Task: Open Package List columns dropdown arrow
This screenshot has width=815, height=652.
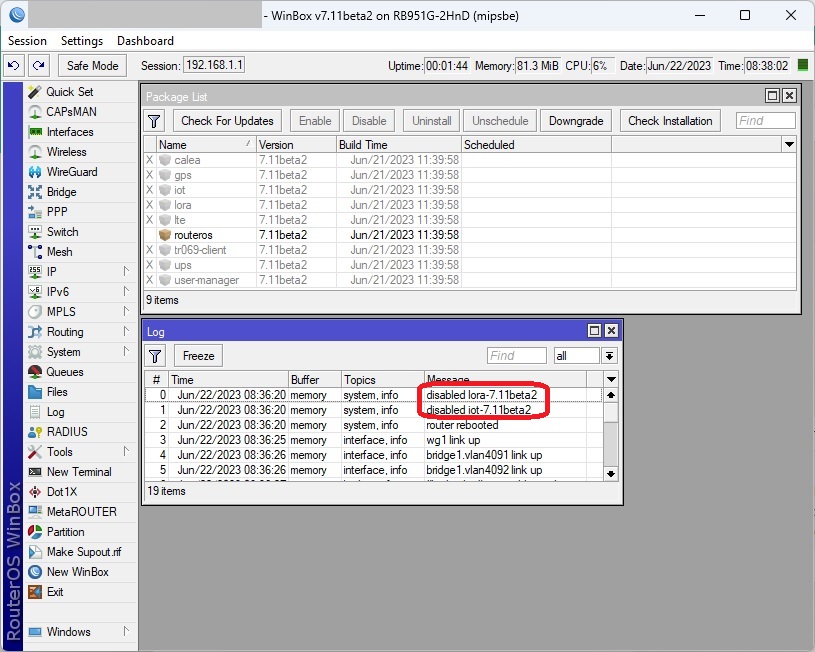Action: pyautogui.click(x=789, y=145)
